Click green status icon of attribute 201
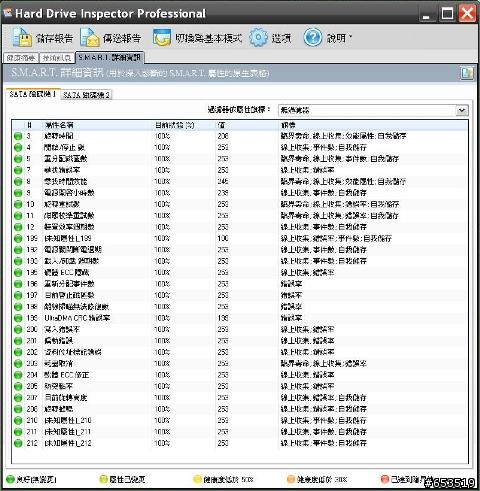480x491 pixels. (x=18, y=341)
